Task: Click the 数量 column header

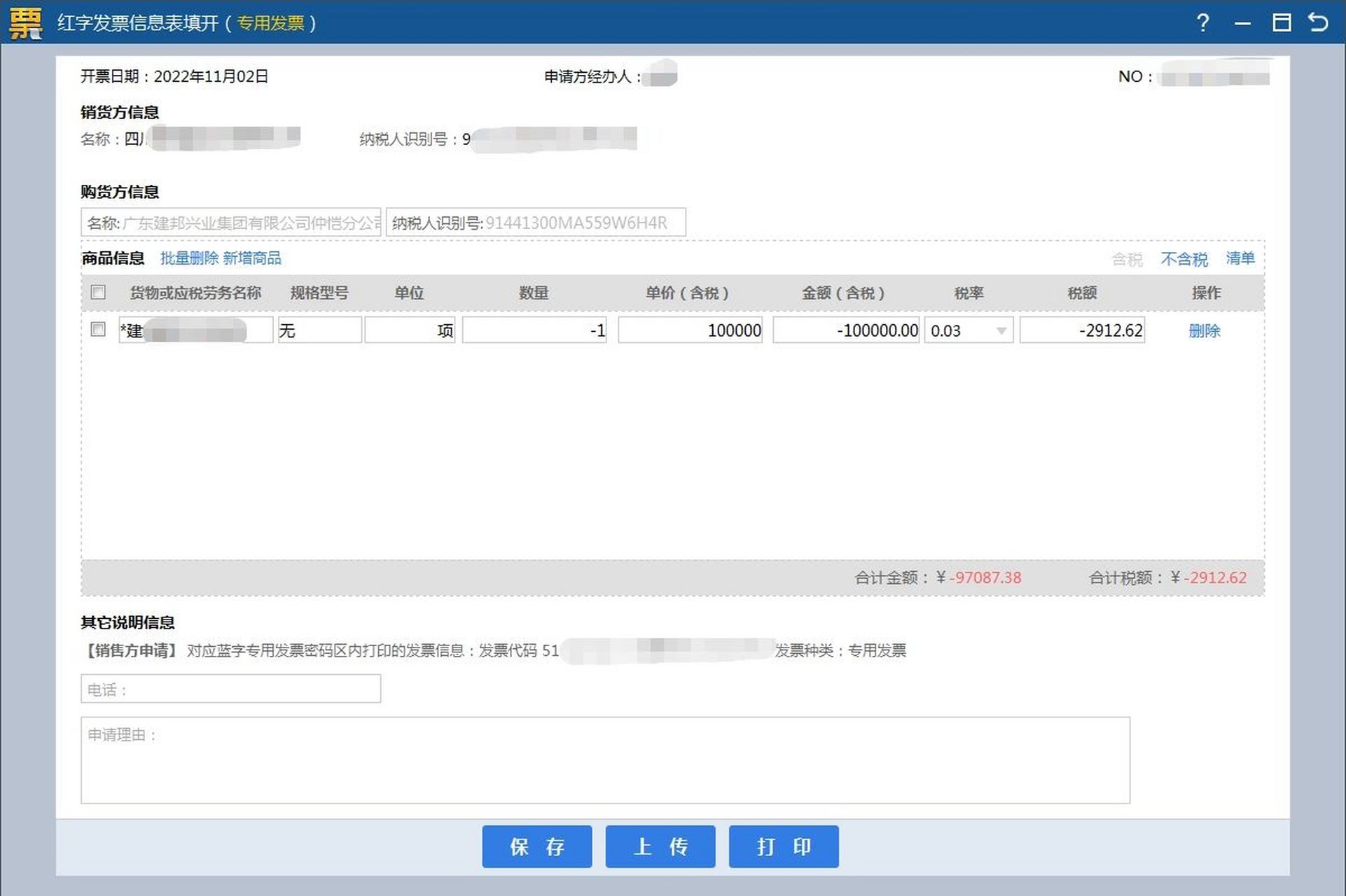Action: pos(534,293)
